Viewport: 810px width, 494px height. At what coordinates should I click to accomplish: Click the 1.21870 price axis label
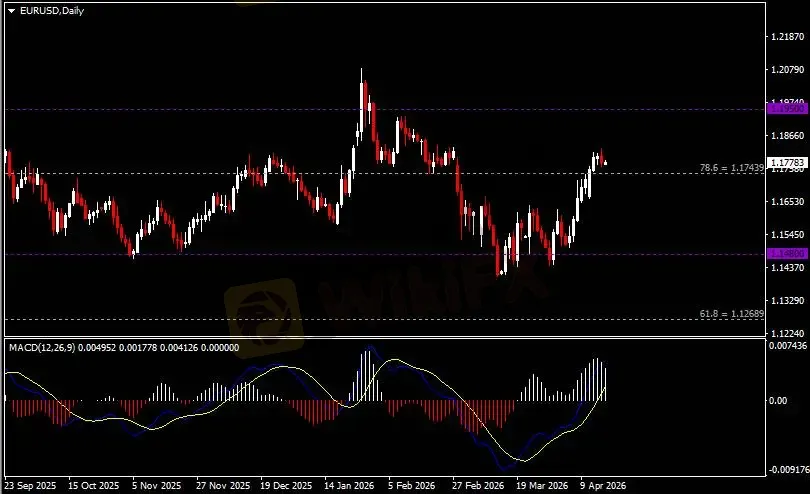(x=787, y=37)
